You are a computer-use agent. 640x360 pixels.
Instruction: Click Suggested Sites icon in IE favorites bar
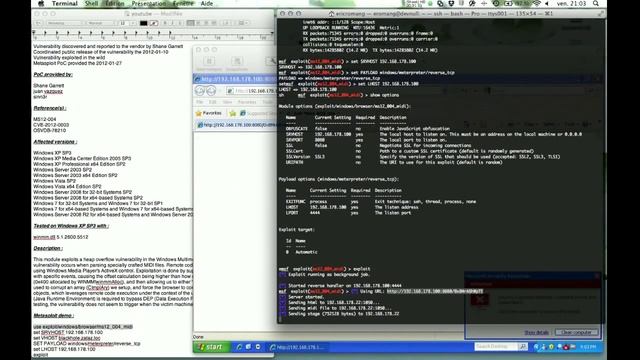coord(243,113)
